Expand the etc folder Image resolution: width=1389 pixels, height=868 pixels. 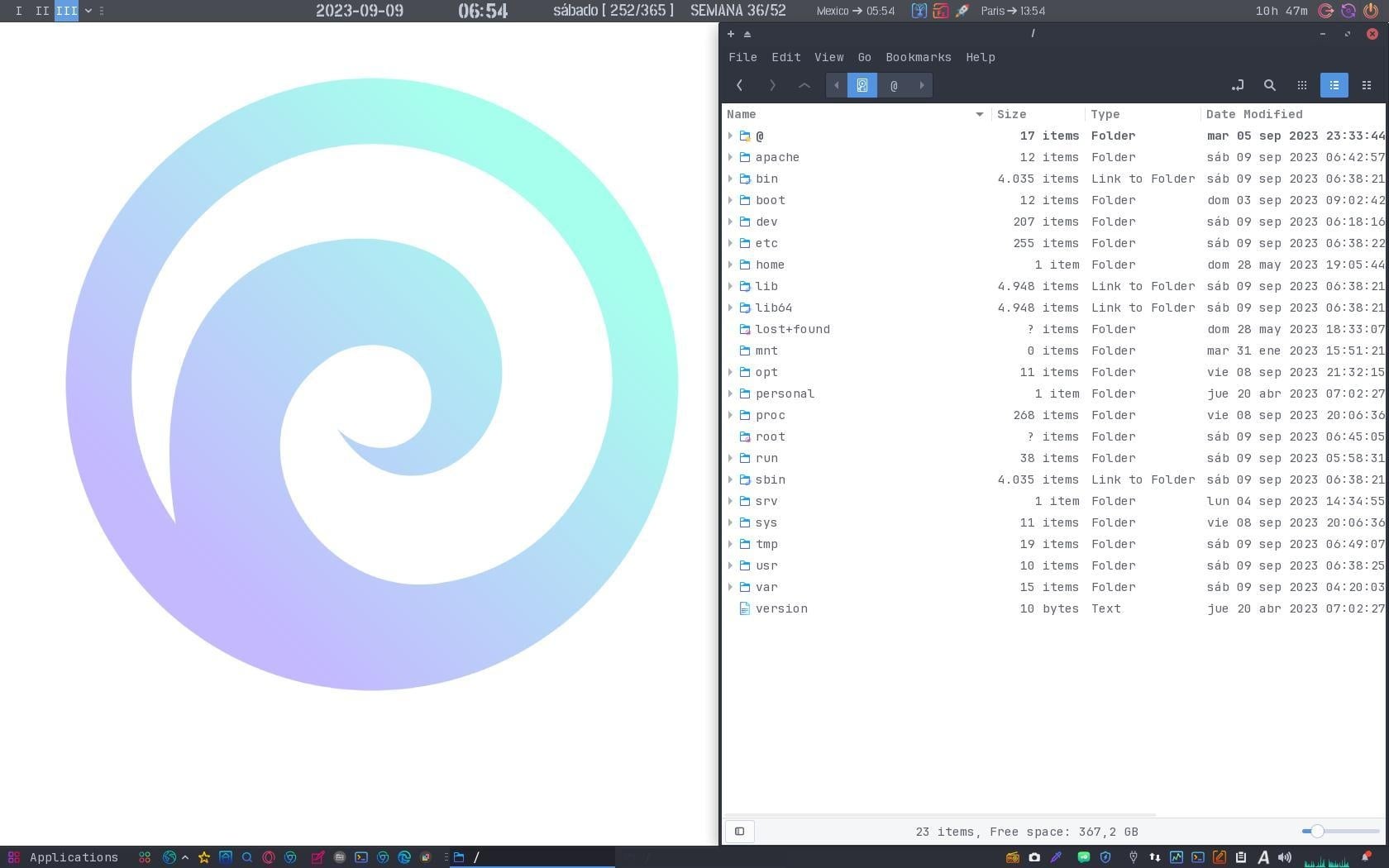[730, 243]
